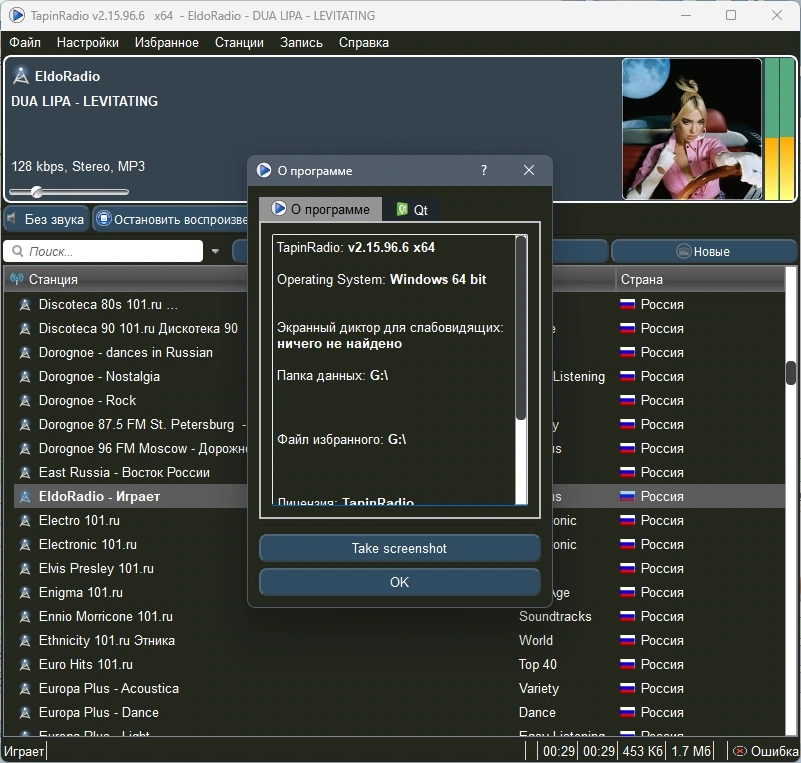Select station Europa Plus - Dance

point(99,712)
